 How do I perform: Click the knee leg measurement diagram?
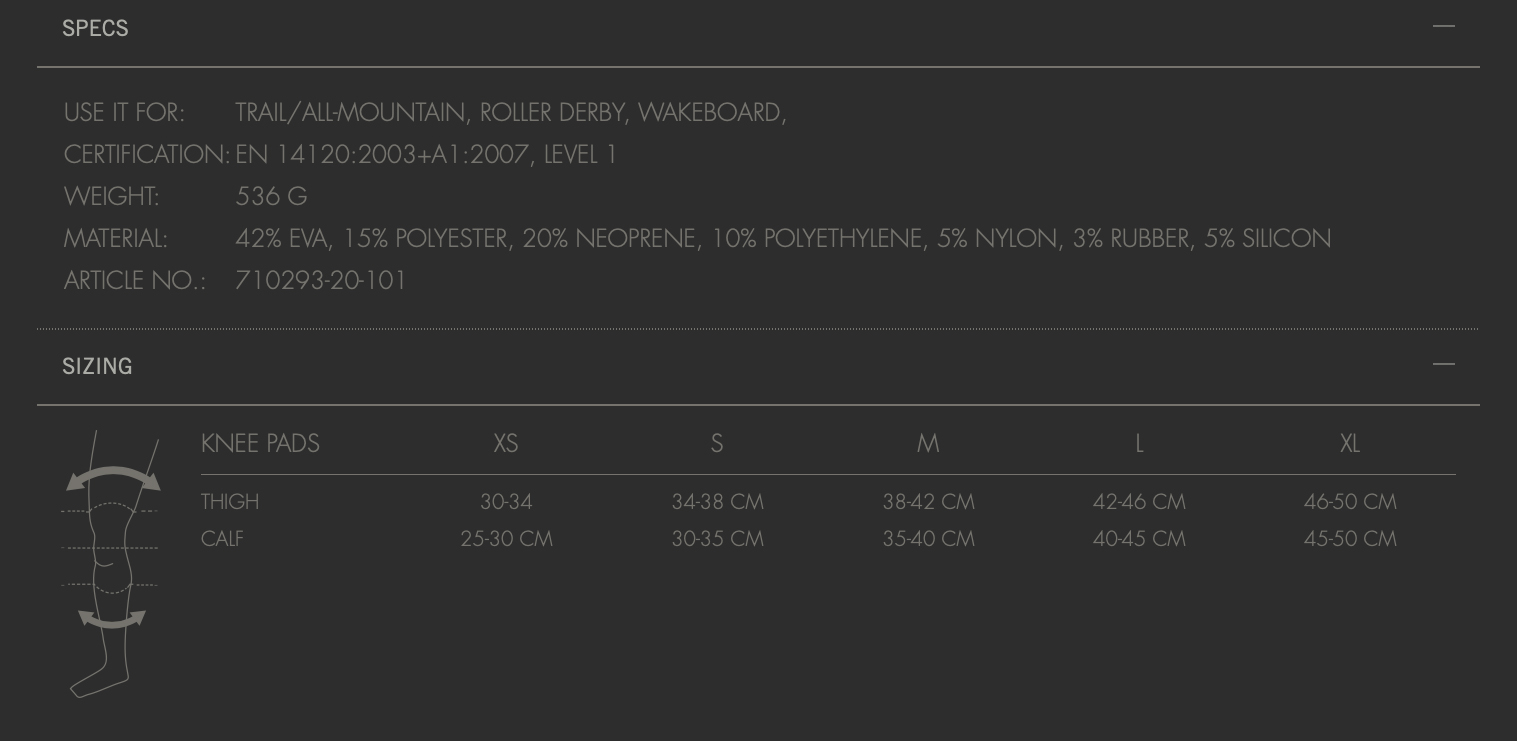[x=110, y=563]
